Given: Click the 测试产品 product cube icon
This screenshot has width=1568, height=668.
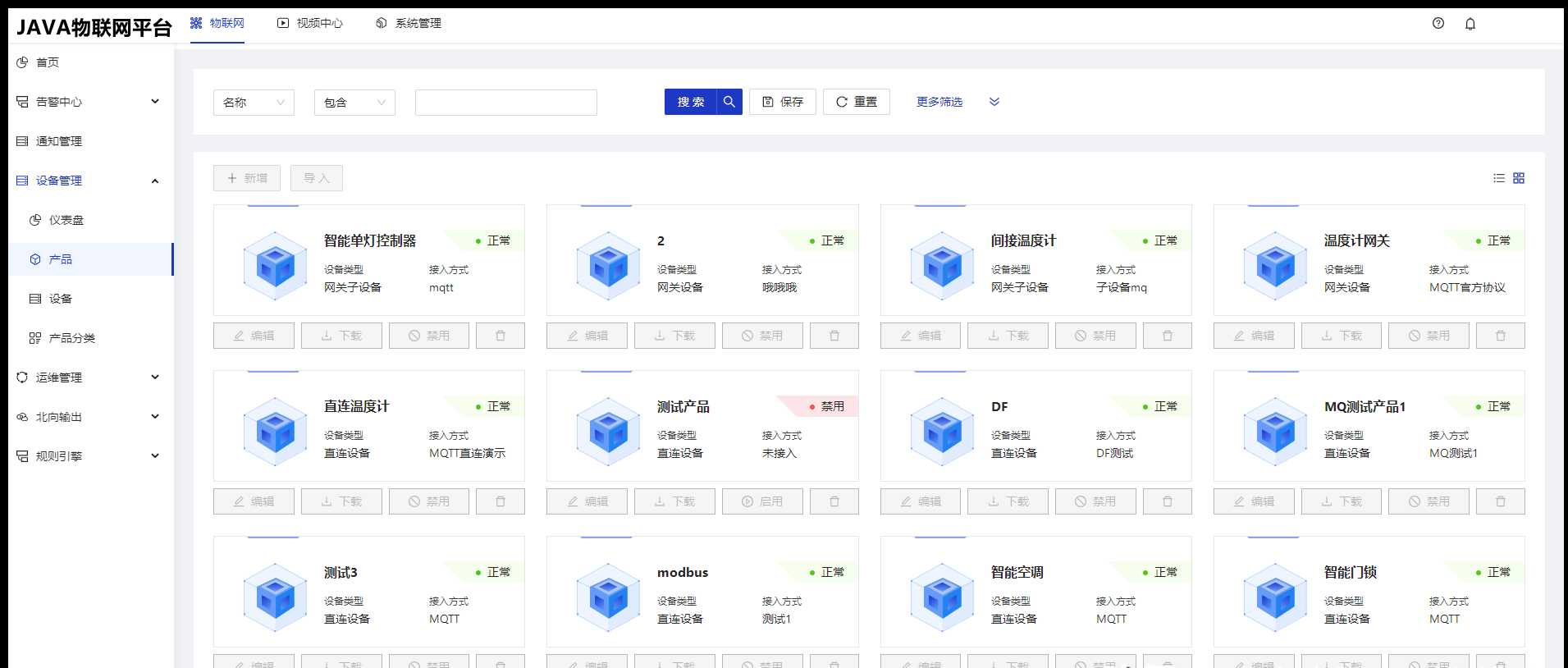Looking at the screenshot, I should pos(609,431).
